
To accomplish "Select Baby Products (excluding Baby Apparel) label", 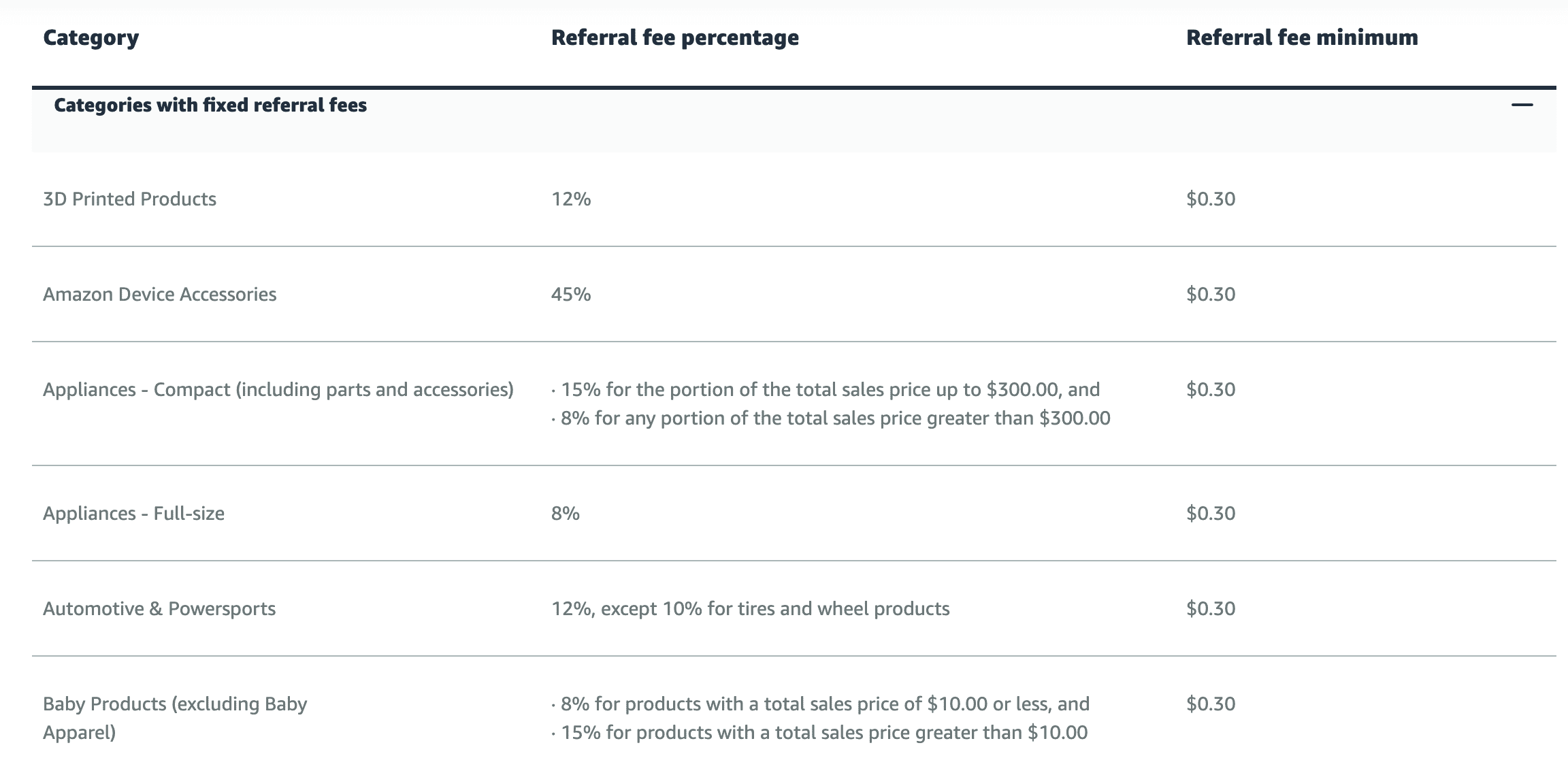I will [x=175, y=718].
